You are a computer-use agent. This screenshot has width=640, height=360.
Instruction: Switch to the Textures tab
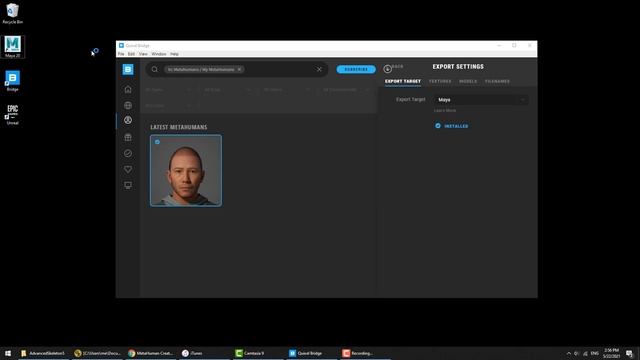click(440, 81)
